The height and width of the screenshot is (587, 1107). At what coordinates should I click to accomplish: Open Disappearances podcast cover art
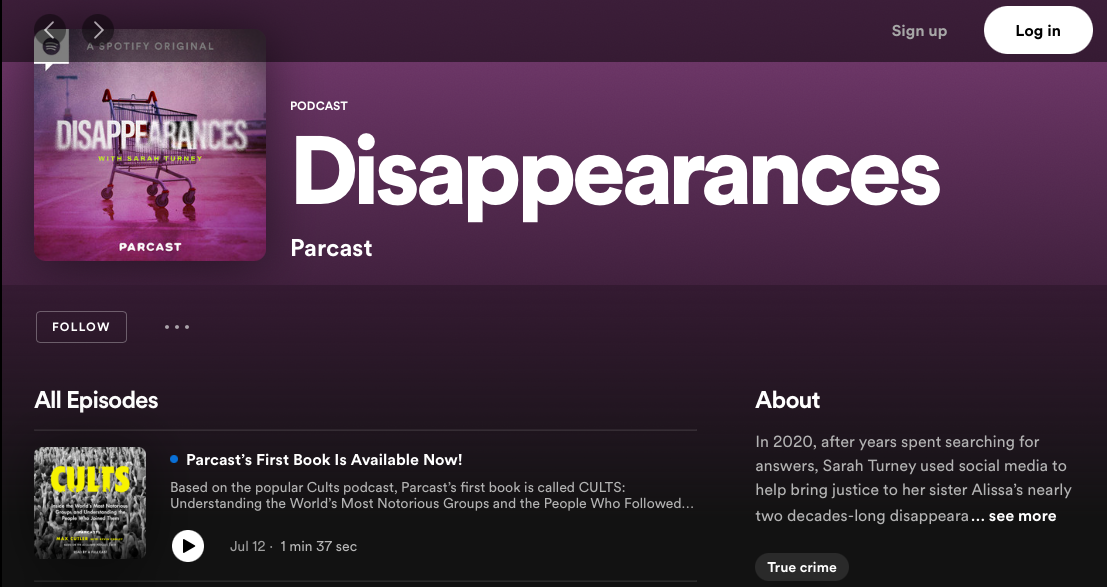tap(150, 146)
